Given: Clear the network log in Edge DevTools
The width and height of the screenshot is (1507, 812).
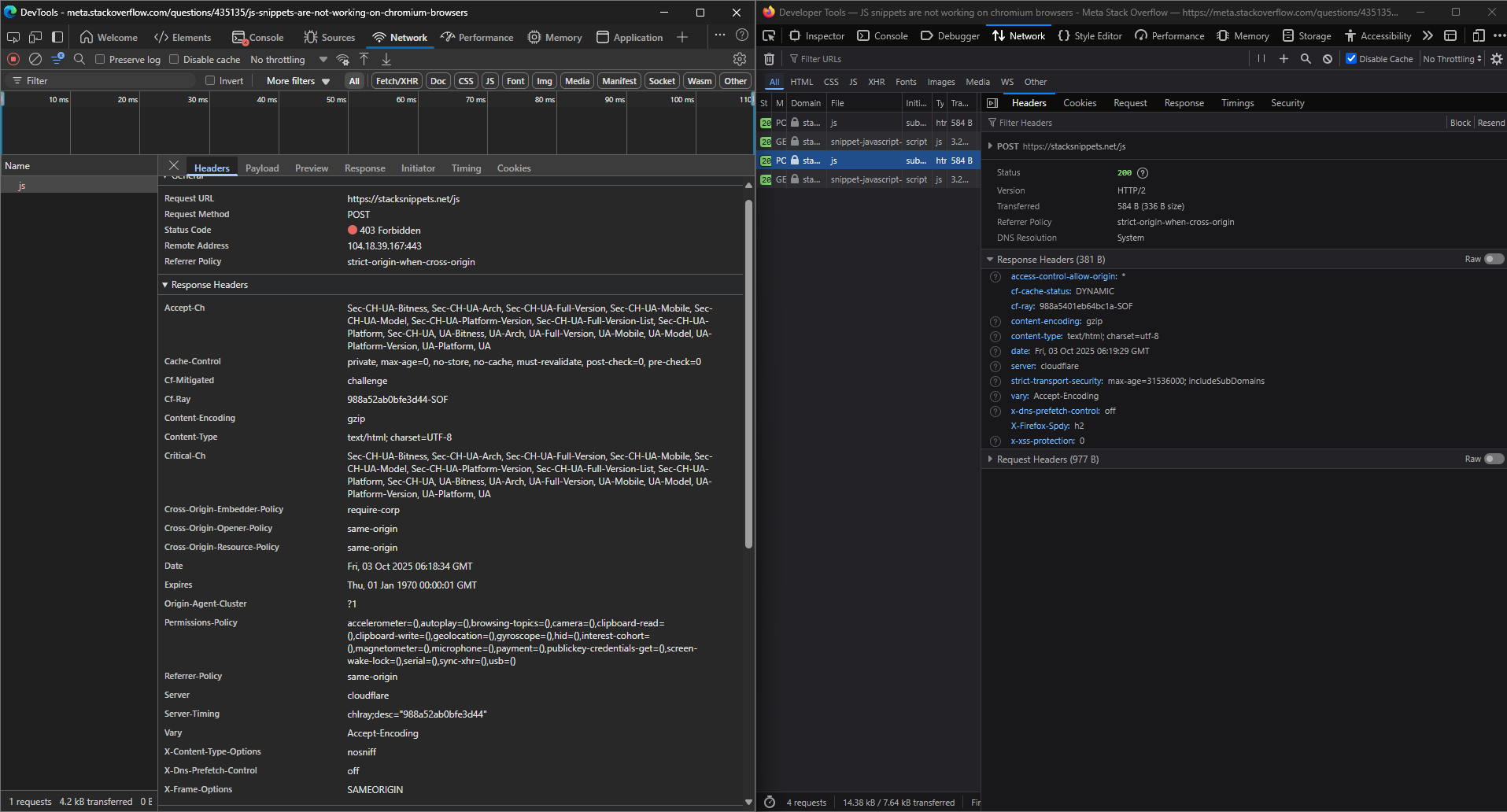Looking at the screenshot, I should click(35, 59).
